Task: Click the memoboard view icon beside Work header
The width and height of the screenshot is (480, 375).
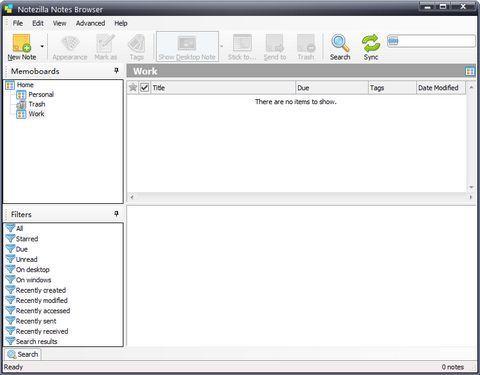Action: pyautogui.click(x=470, y=71)
